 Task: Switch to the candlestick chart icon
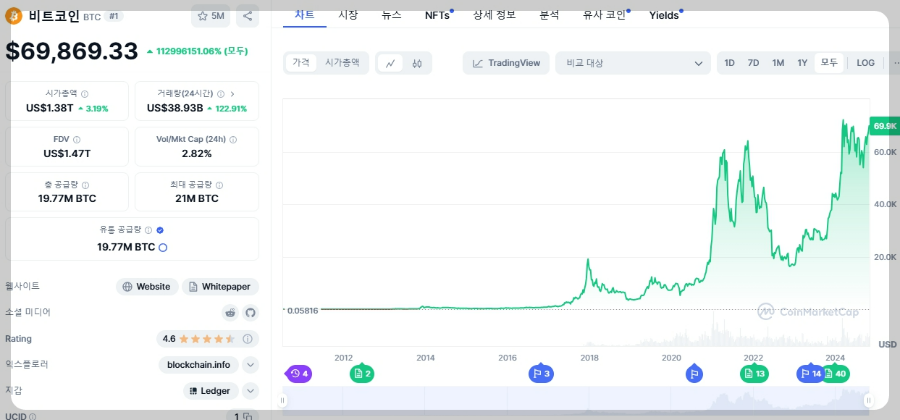(x=417, y=63)
